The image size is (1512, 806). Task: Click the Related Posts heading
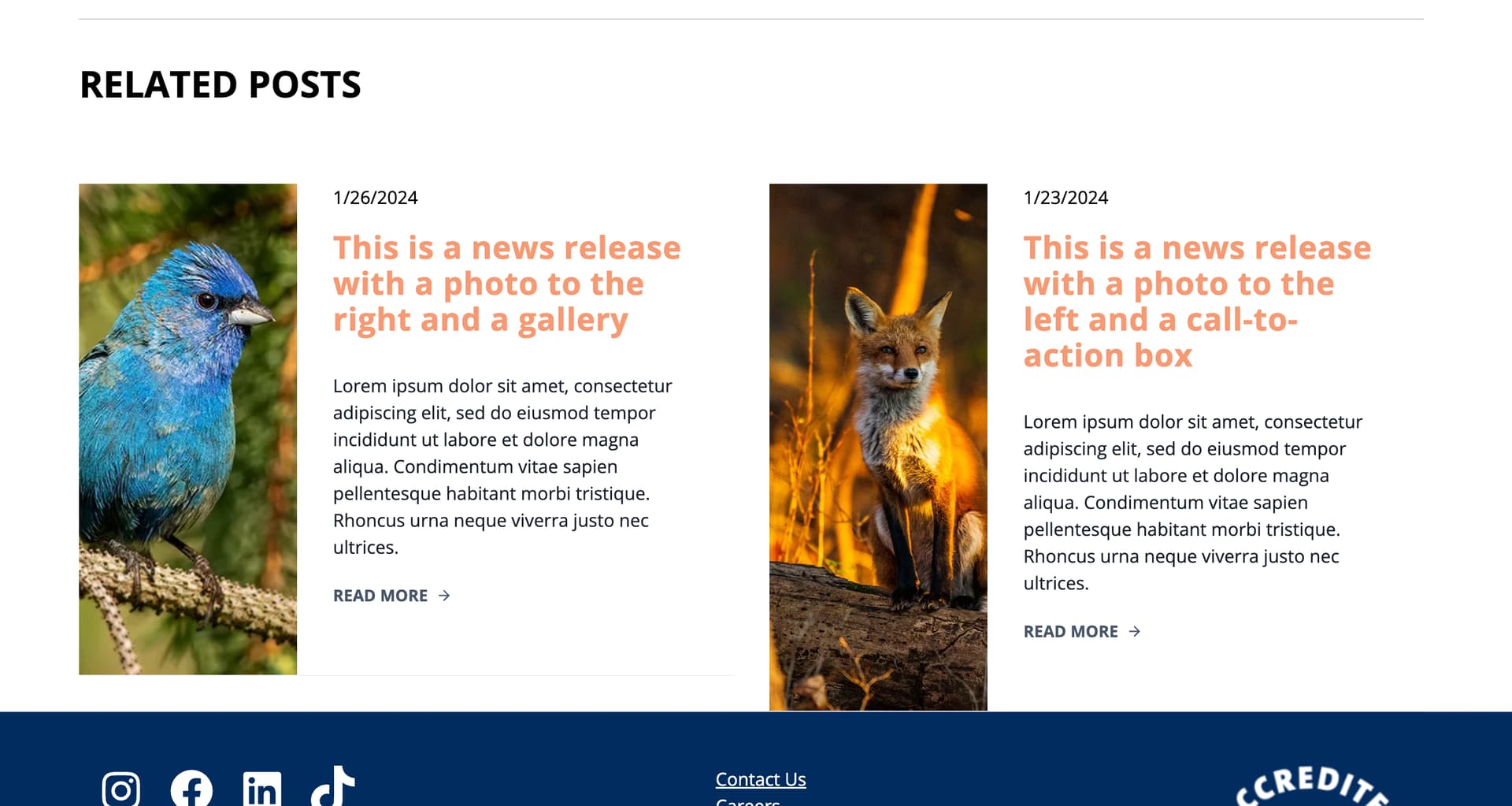(220, 84)
